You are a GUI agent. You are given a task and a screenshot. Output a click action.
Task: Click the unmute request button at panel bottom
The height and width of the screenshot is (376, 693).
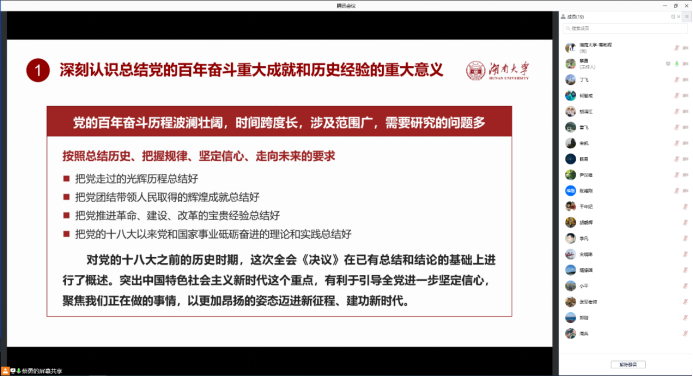628,365
